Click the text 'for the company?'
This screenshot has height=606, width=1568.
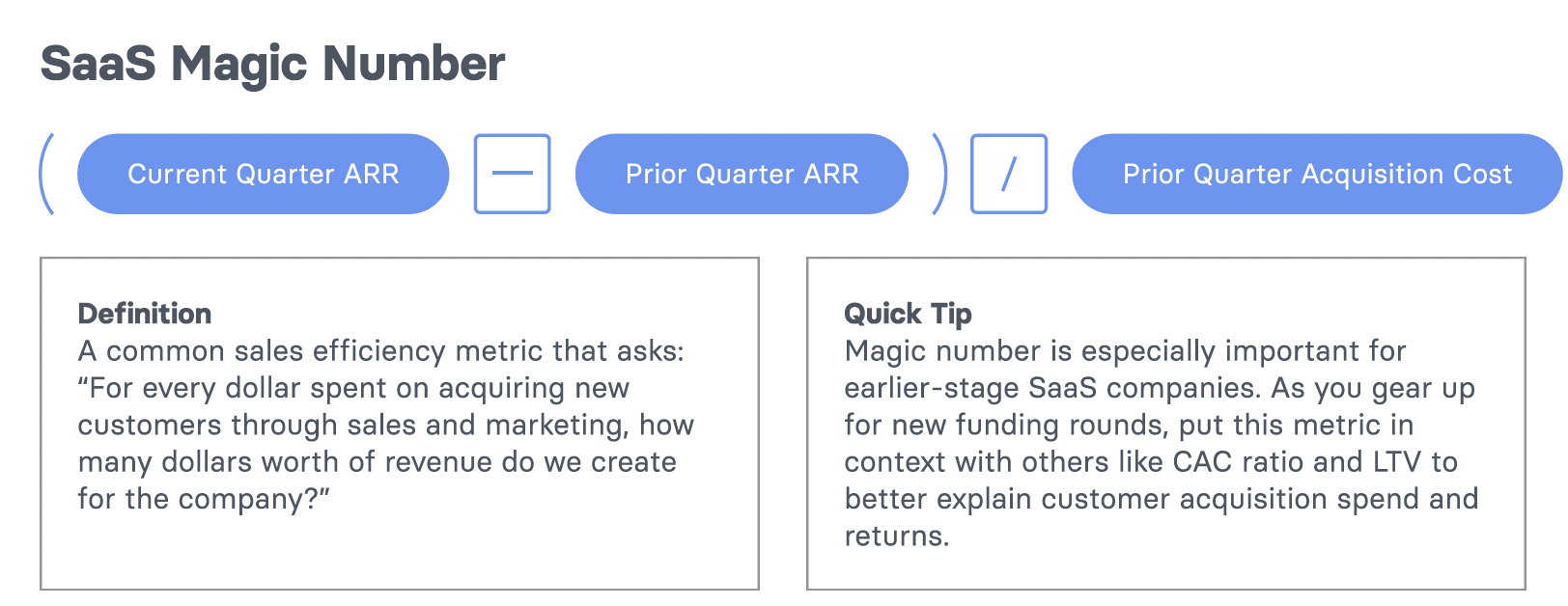tap(203, 499)
